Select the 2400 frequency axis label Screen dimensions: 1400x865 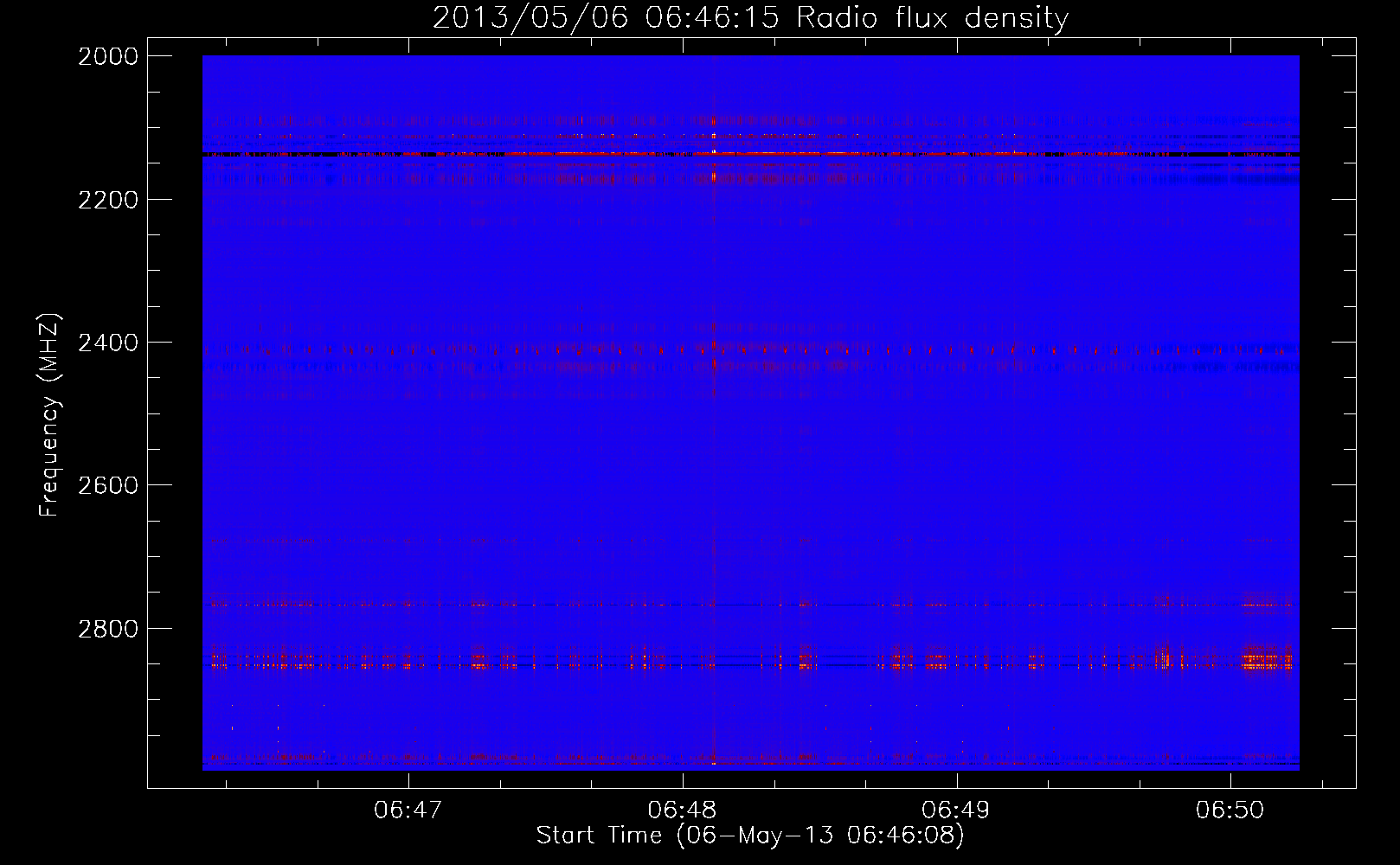(x=108, y=343)
